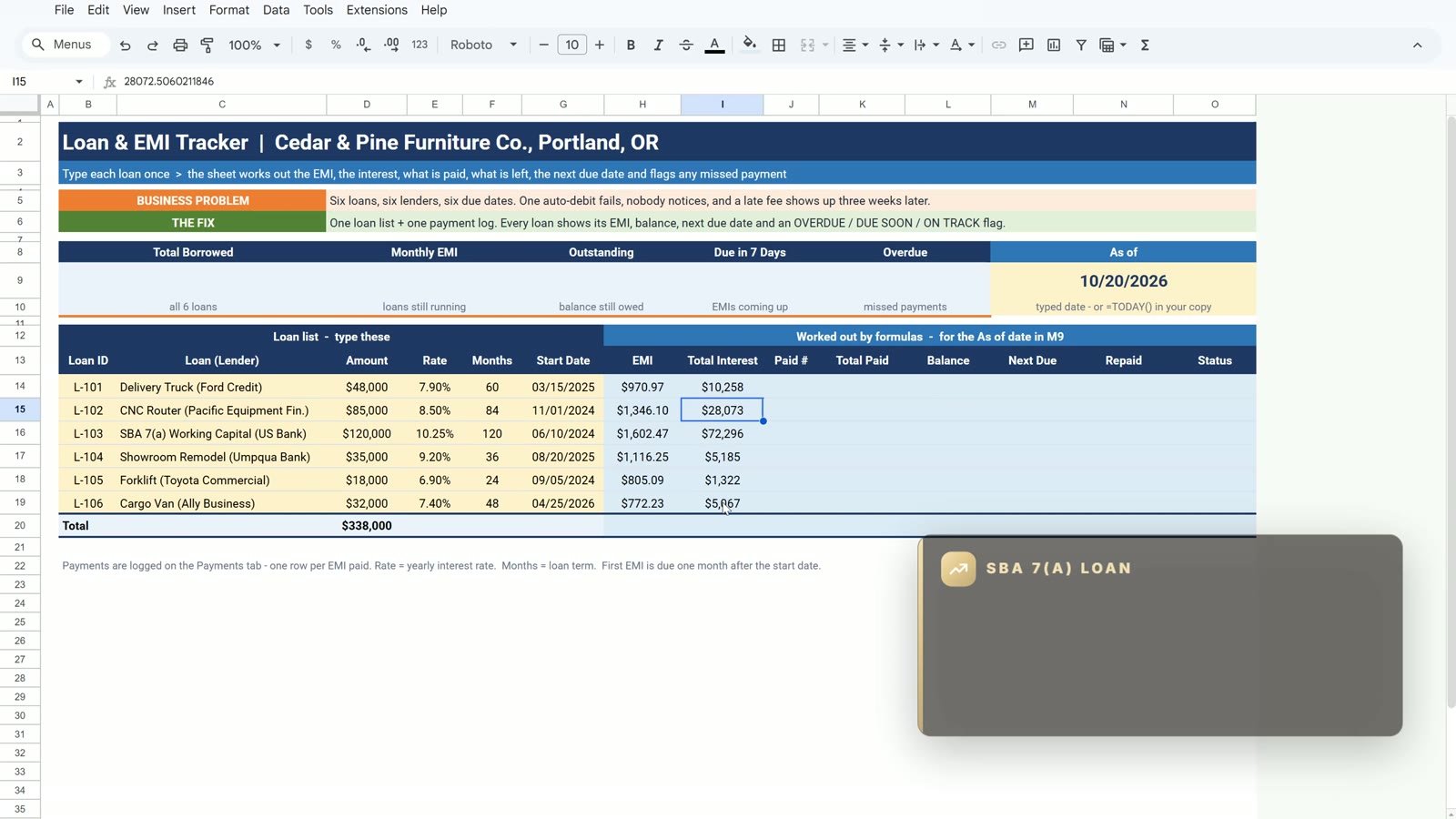This screenshot has width=1456, height=819.
Task: Open the Insert menu
Action: coord(179,10)
